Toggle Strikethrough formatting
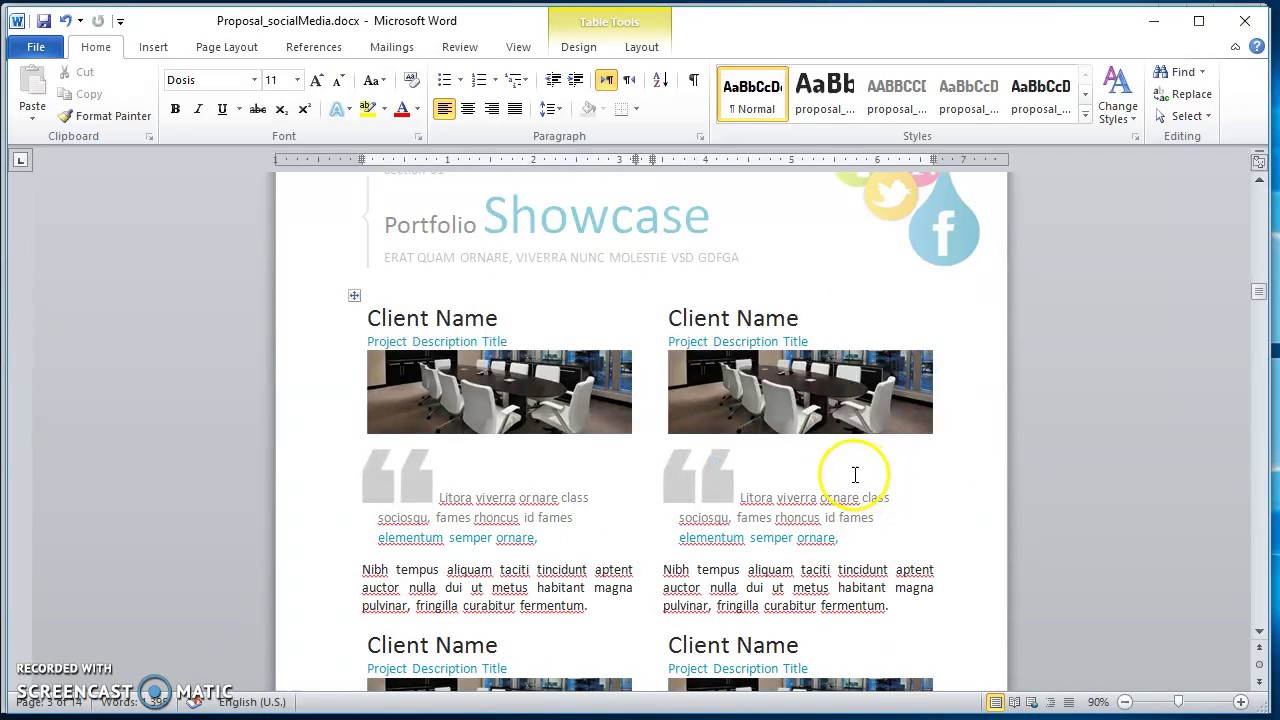 coord(258,109)
